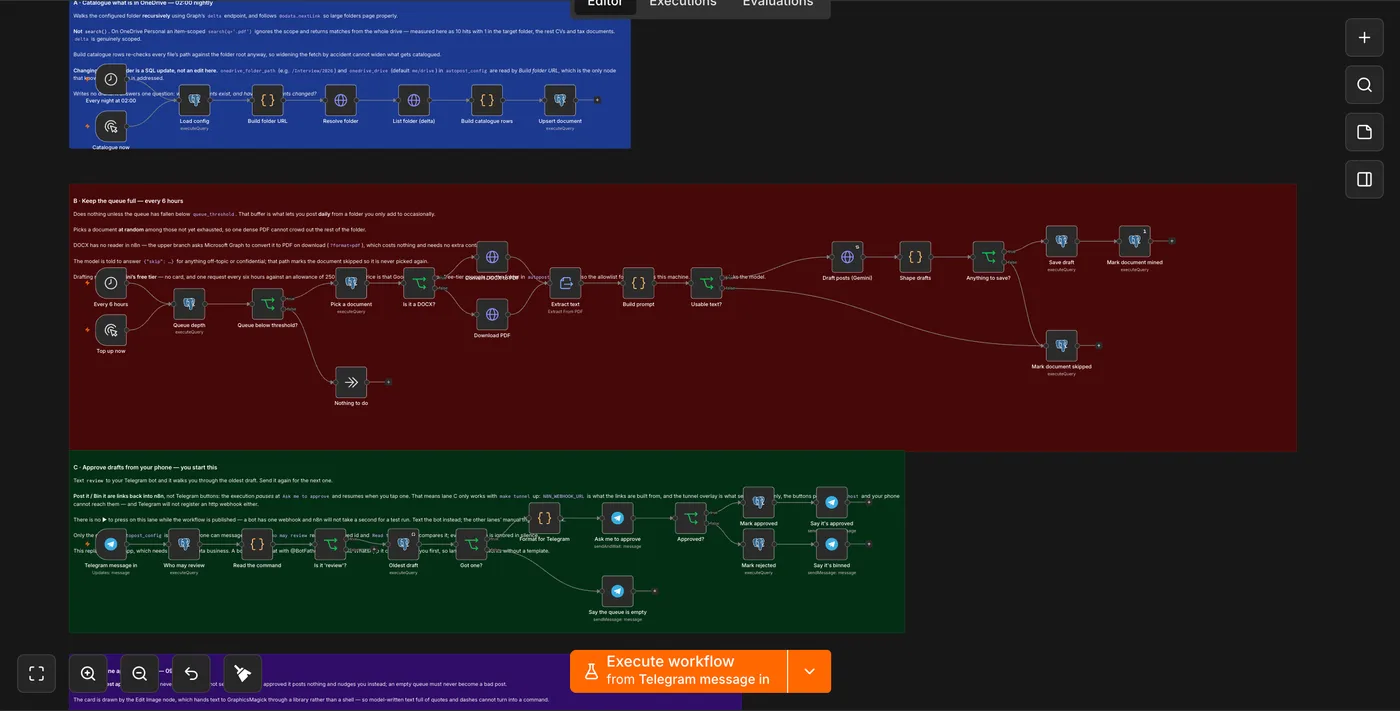Select the 'B · Keep the queue full' sticky note title
The height and width of the screenshot is (711, 1400).
128,201
